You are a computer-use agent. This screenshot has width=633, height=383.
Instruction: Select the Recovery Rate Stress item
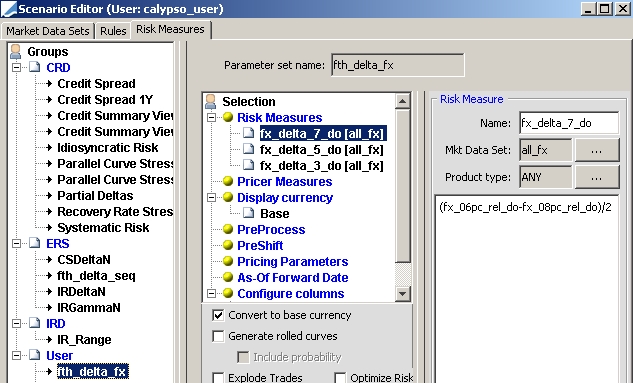pyautogui.click(x=115, y=211)
